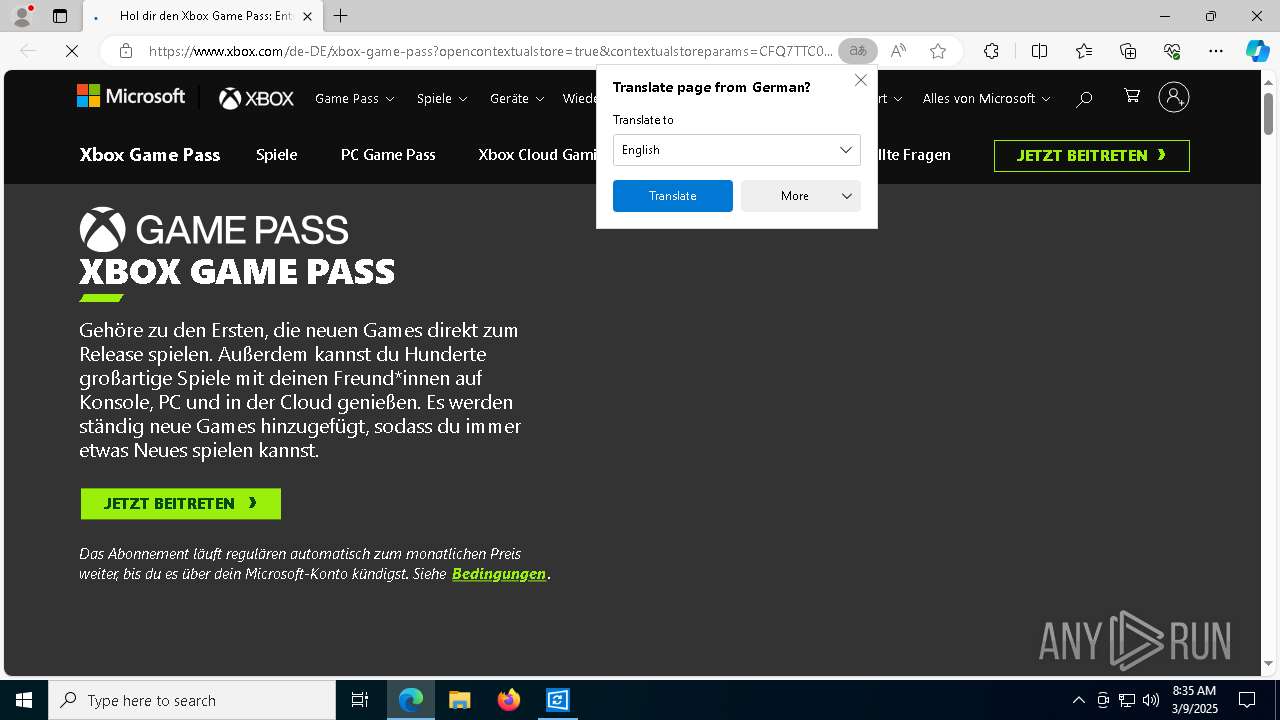This screenshot has height=720, width=1280.
Task: Close the Xbox Game Pass browser tab
Action: click(x=307, y=16)
